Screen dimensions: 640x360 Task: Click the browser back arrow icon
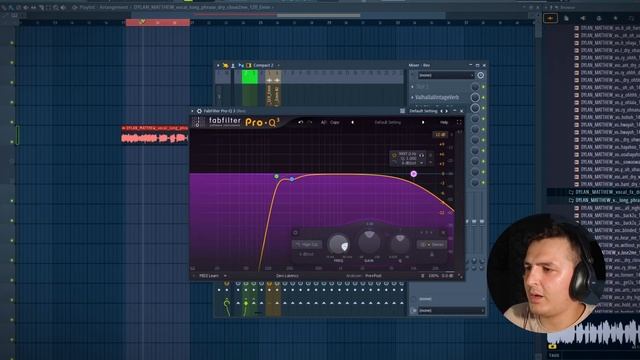point(550,18)
